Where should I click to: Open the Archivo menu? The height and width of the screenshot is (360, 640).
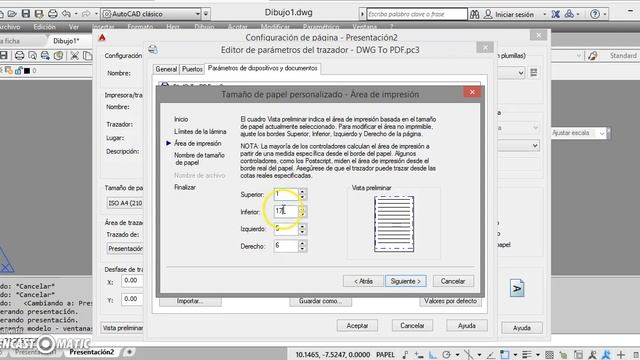9,27
